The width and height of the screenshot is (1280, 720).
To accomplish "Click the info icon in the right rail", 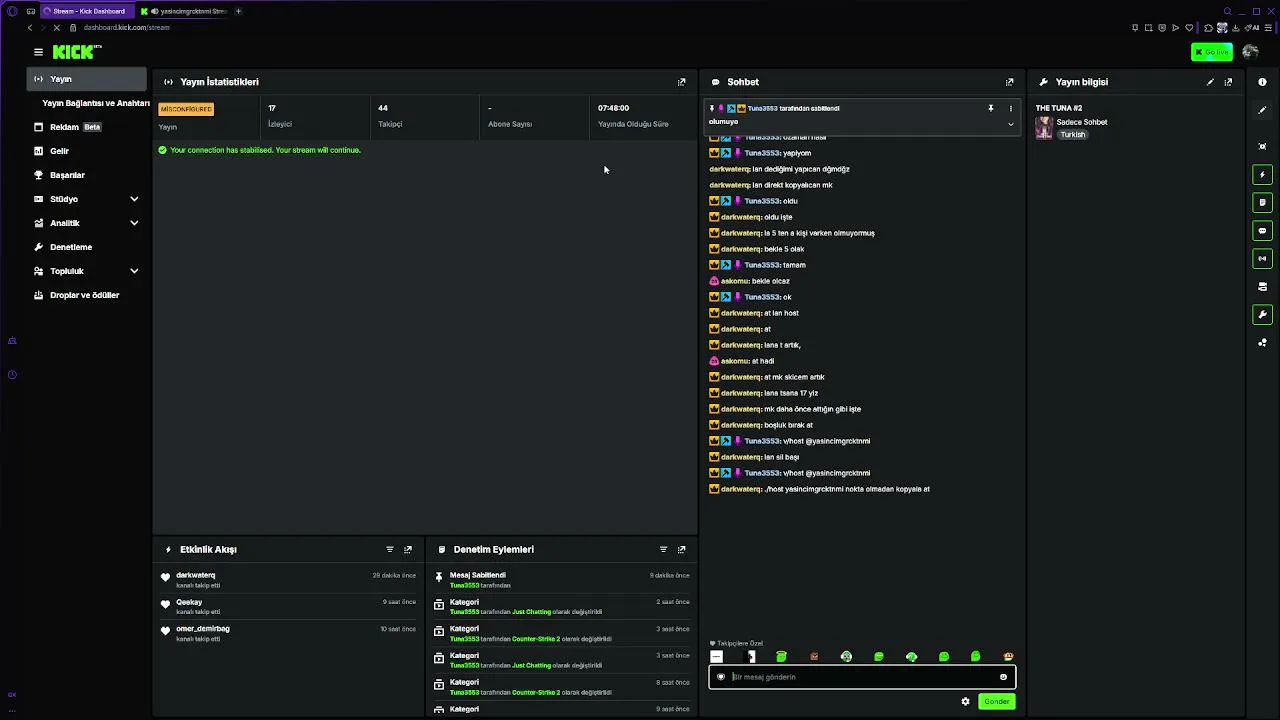I will coord(1262,82).
